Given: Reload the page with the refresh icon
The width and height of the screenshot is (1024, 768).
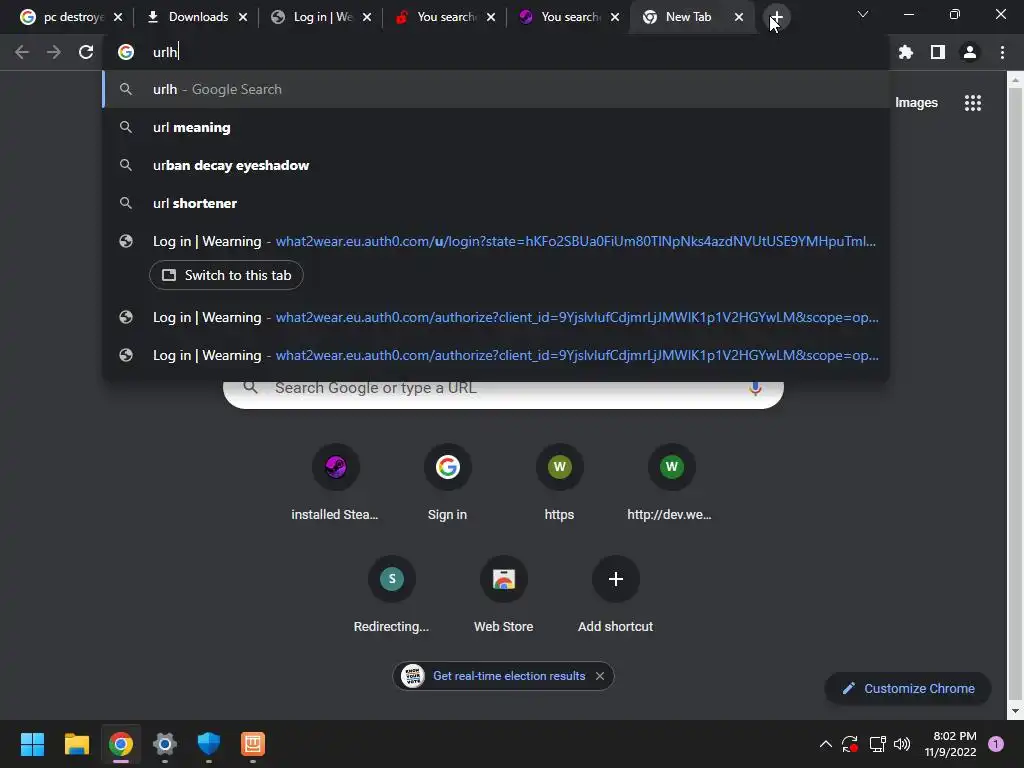Looking at the screenshot, I should pos(86,52).
